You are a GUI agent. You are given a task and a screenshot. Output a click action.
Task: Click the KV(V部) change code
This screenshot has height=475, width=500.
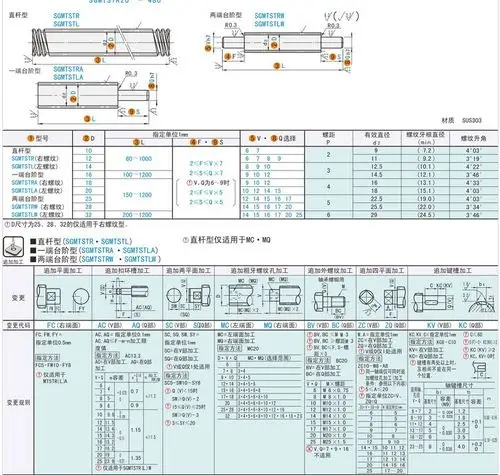pyautogui.click(x=439, y=325)
